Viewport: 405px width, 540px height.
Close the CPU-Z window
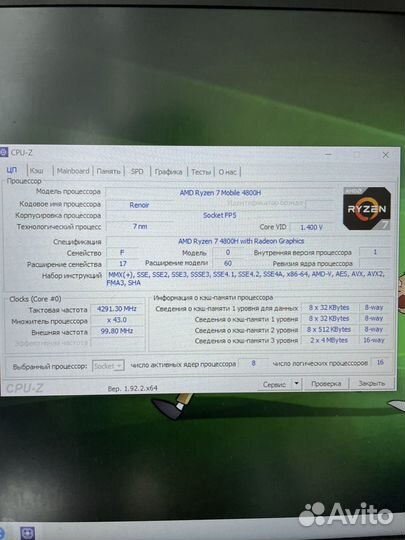pos(386,155)
